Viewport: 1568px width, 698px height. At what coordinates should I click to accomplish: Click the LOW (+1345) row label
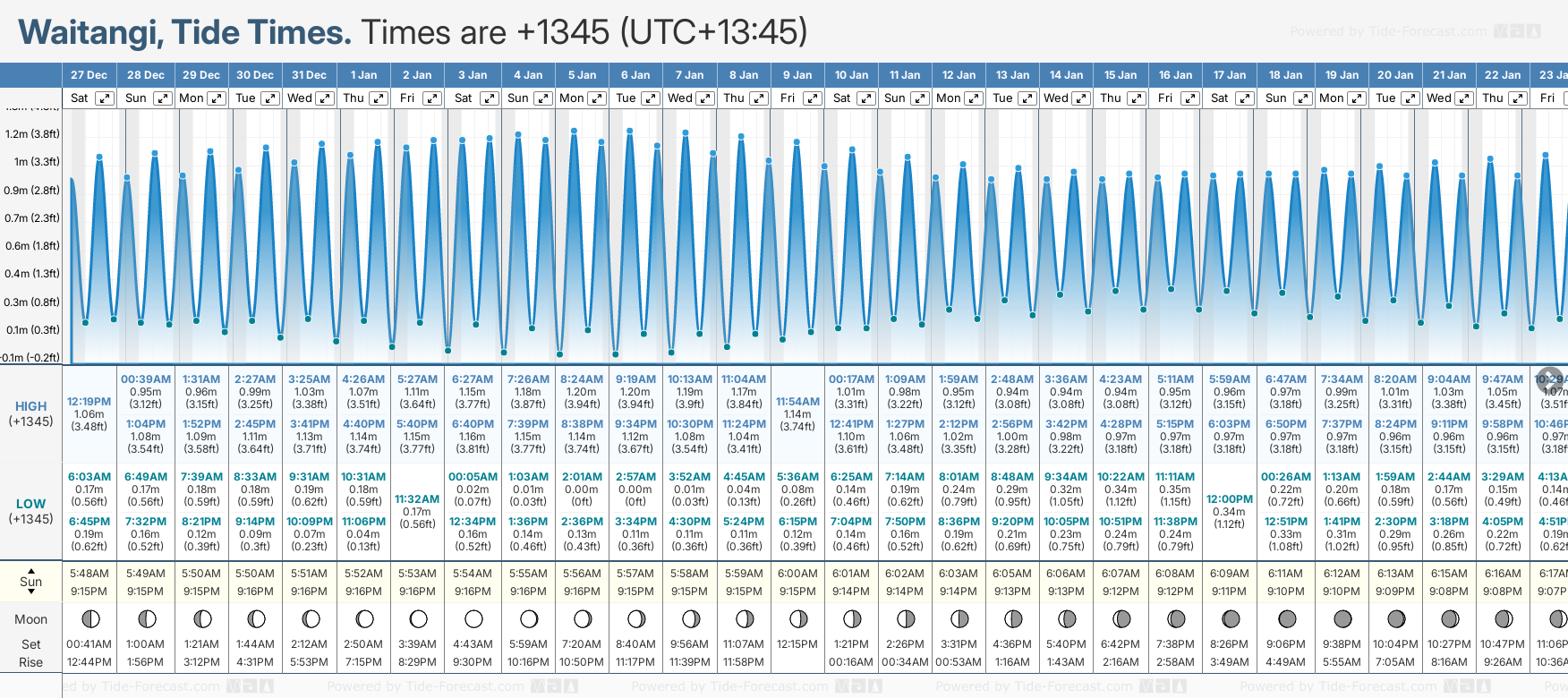[x=31, y=511]
